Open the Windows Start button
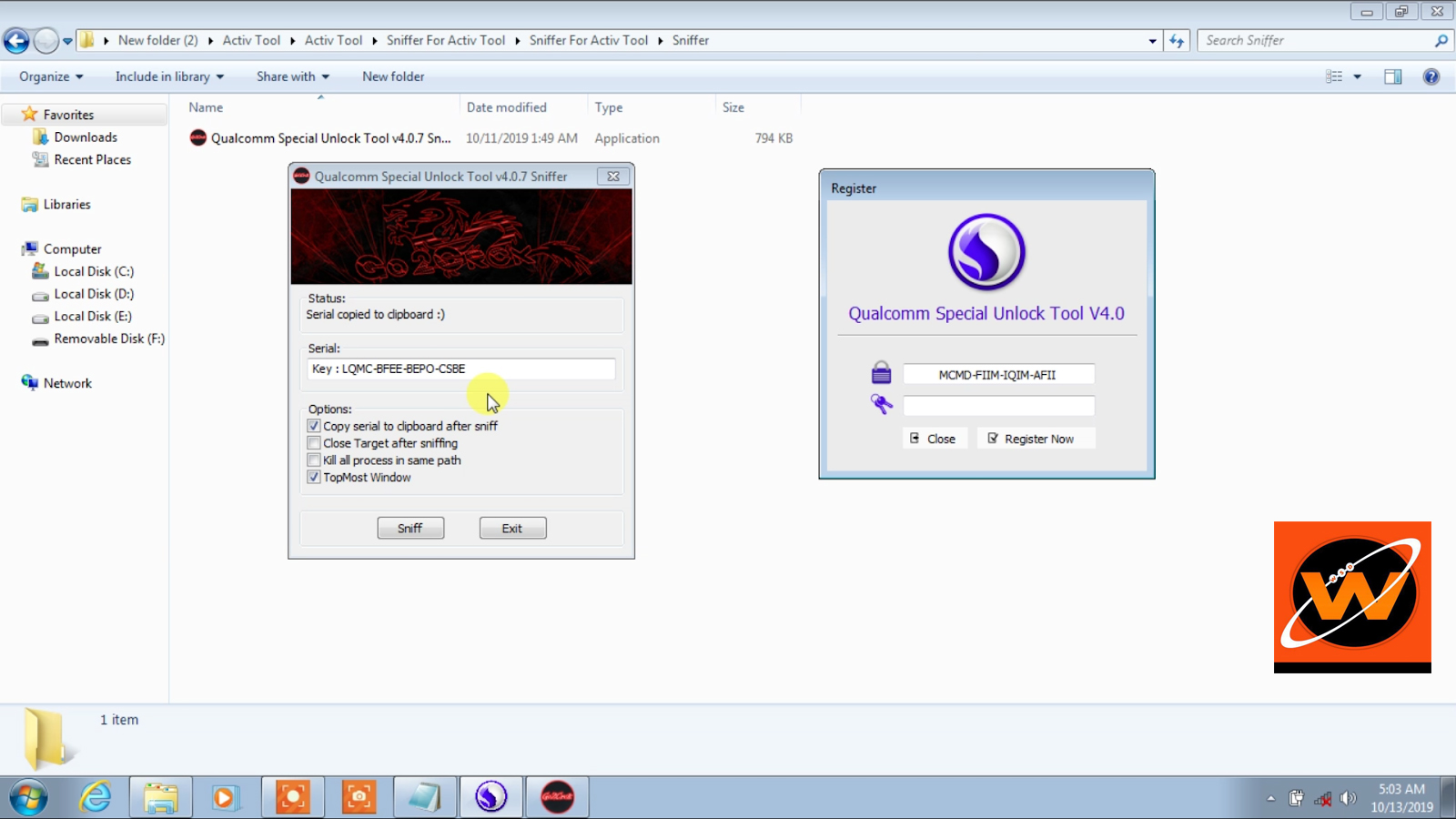This screenshot has width=1456, height=819. click(28, 798)
